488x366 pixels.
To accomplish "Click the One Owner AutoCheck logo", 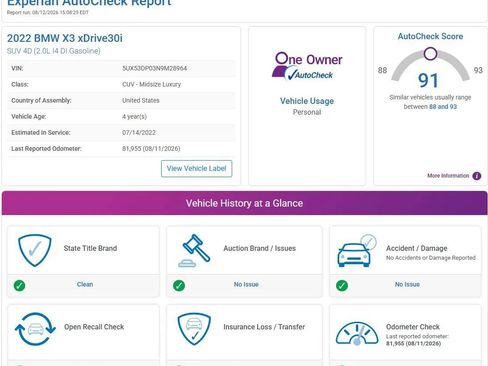I will click(308, 66).
